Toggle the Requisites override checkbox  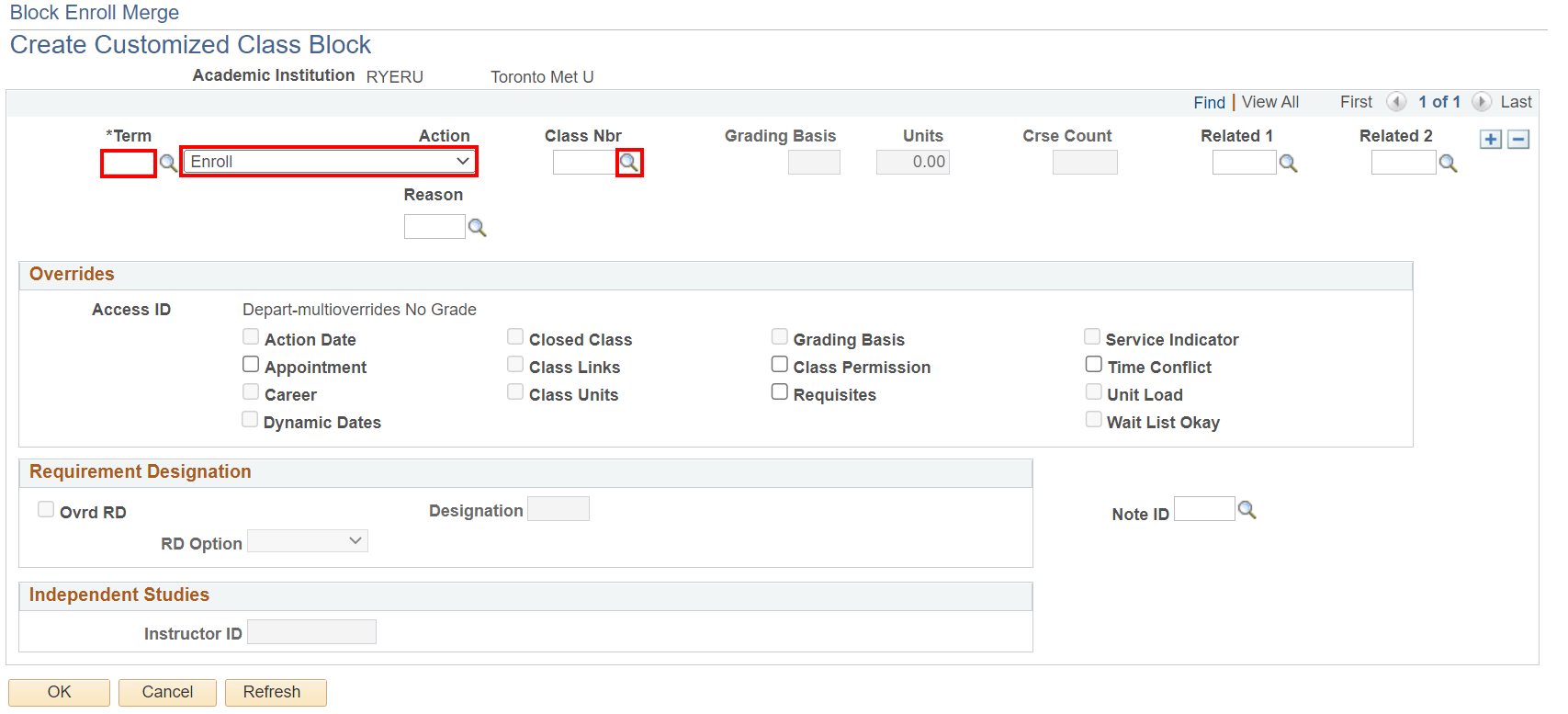(x=780, y=392)
